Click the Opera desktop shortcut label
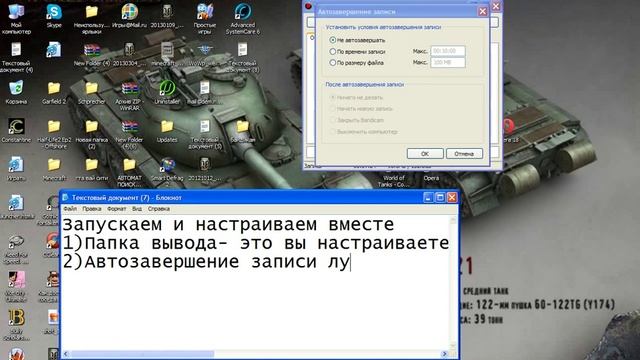Image resolution: width=640 pixels, height=360 pixels. pyautogui.click(x=431, y=178)
